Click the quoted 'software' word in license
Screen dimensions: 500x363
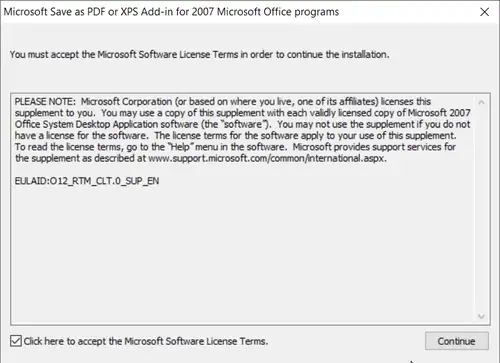point(244,124)
